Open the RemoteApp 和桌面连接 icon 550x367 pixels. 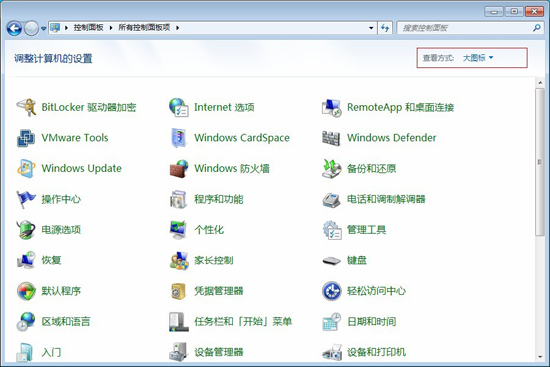[x=331, y=107]
